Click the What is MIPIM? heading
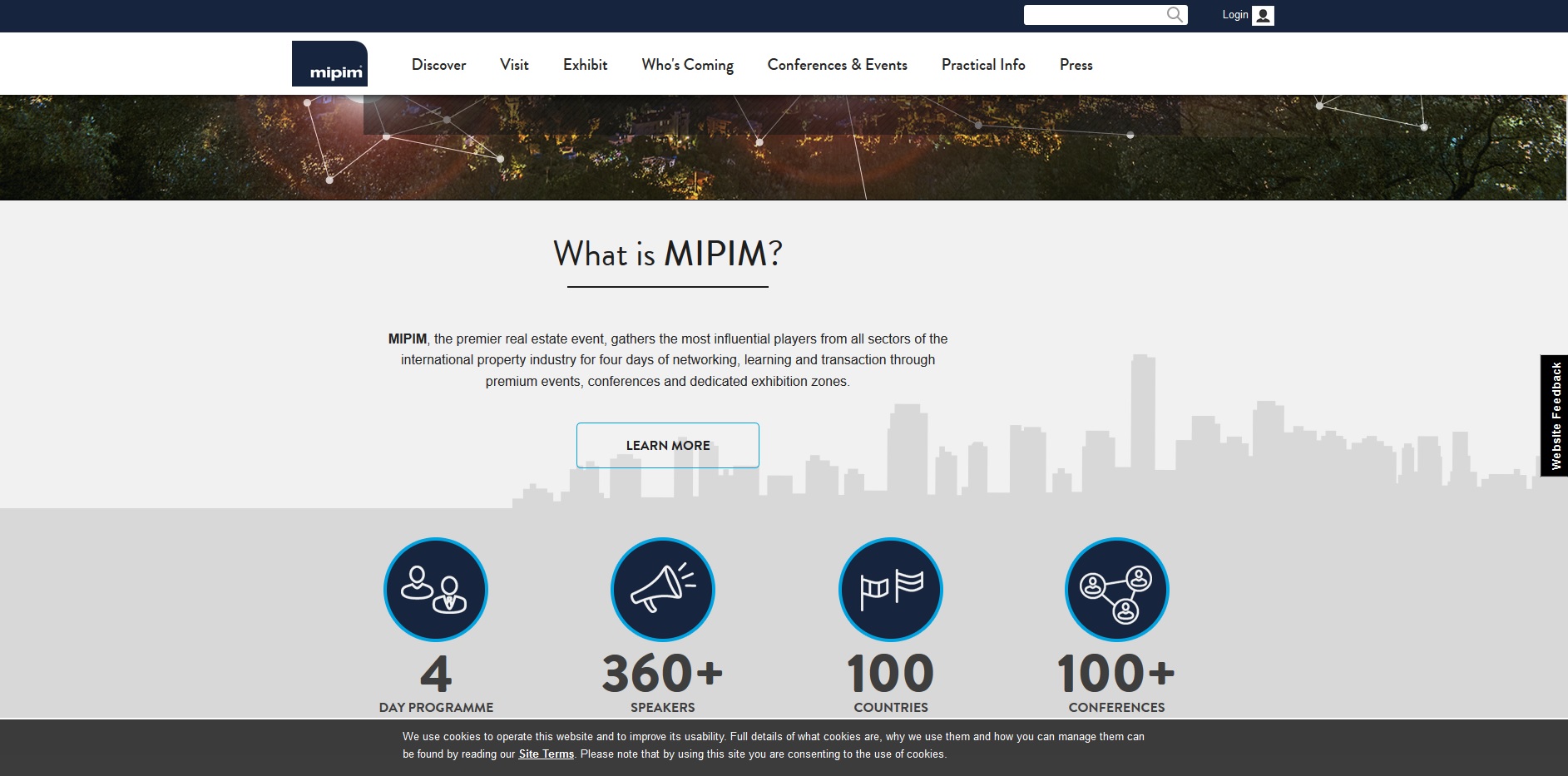Viewport: 1568px width, 776px height. click(668, 254)
